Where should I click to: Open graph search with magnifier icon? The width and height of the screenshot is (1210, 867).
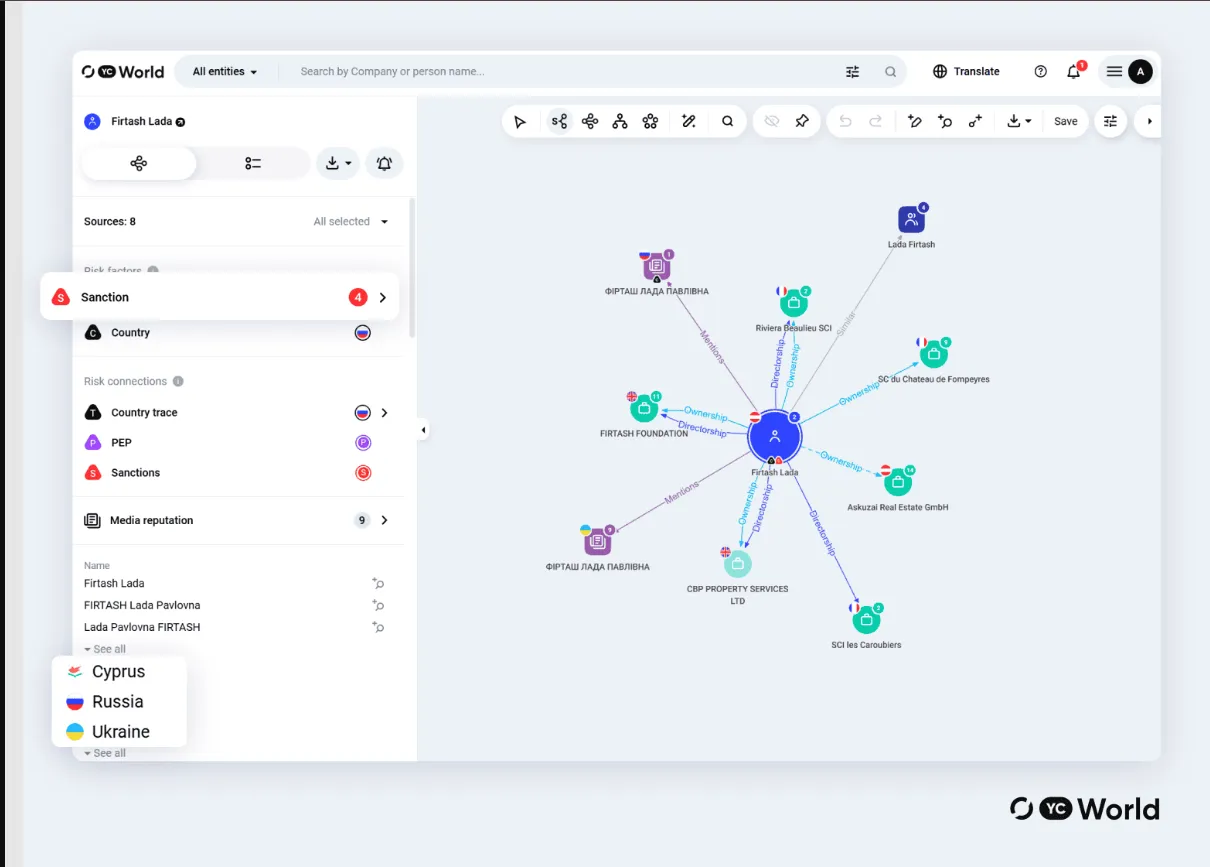[728, 121]
